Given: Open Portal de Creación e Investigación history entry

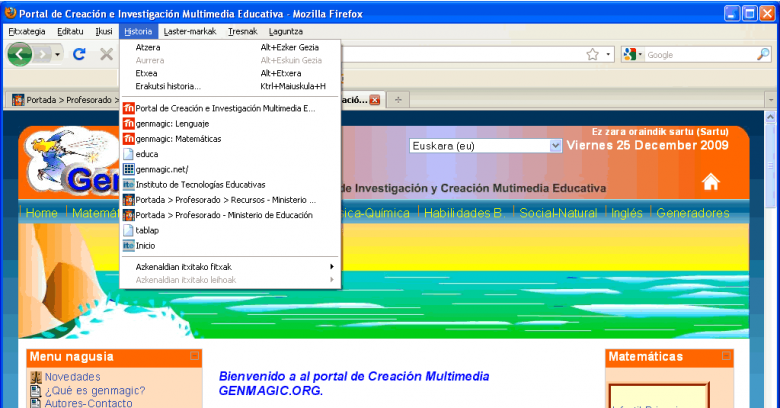Looking at the screenshot, I should [230, 108].
